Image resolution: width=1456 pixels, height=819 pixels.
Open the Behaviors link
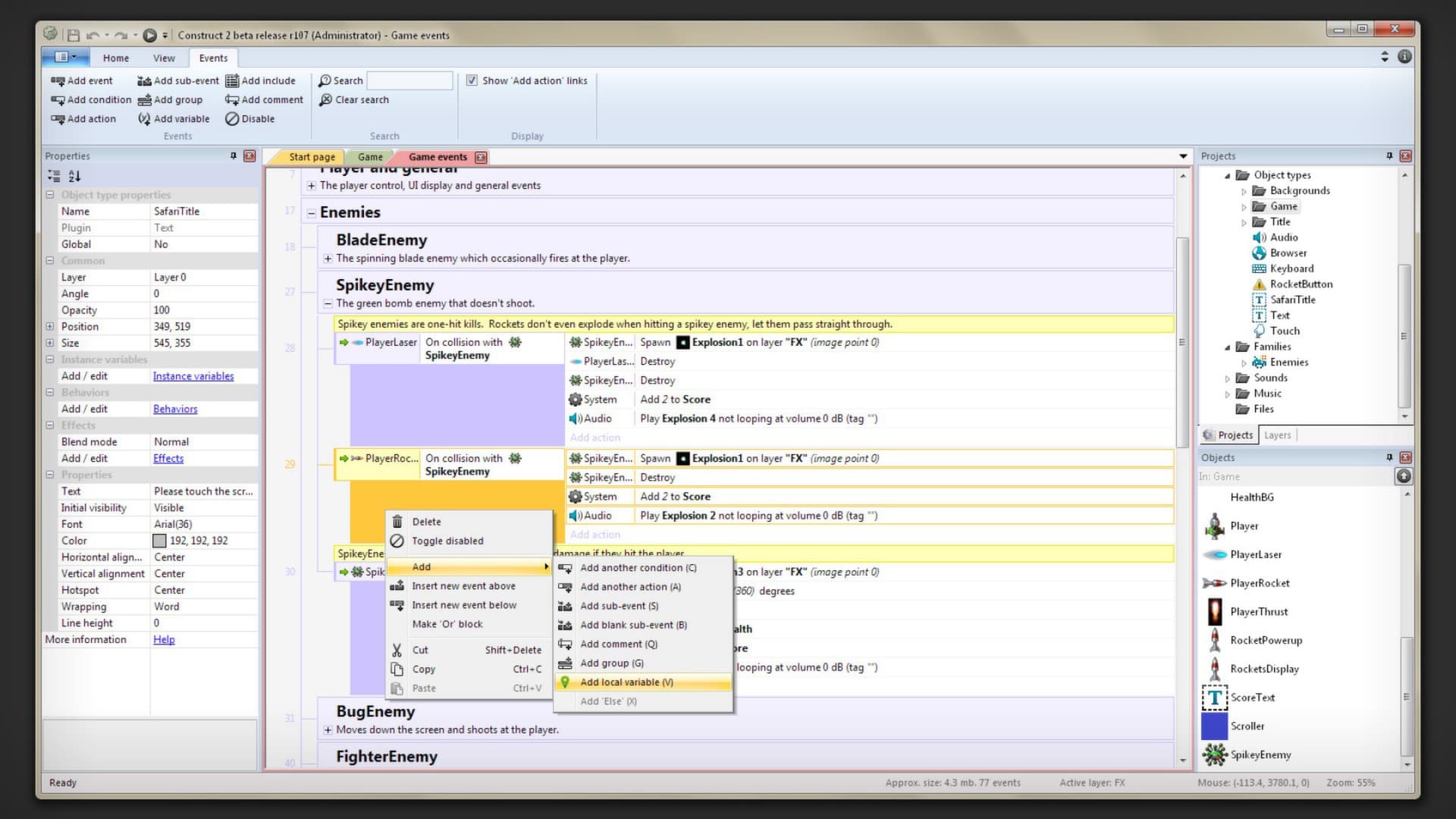pyautogui.click(x=174, y=409)
